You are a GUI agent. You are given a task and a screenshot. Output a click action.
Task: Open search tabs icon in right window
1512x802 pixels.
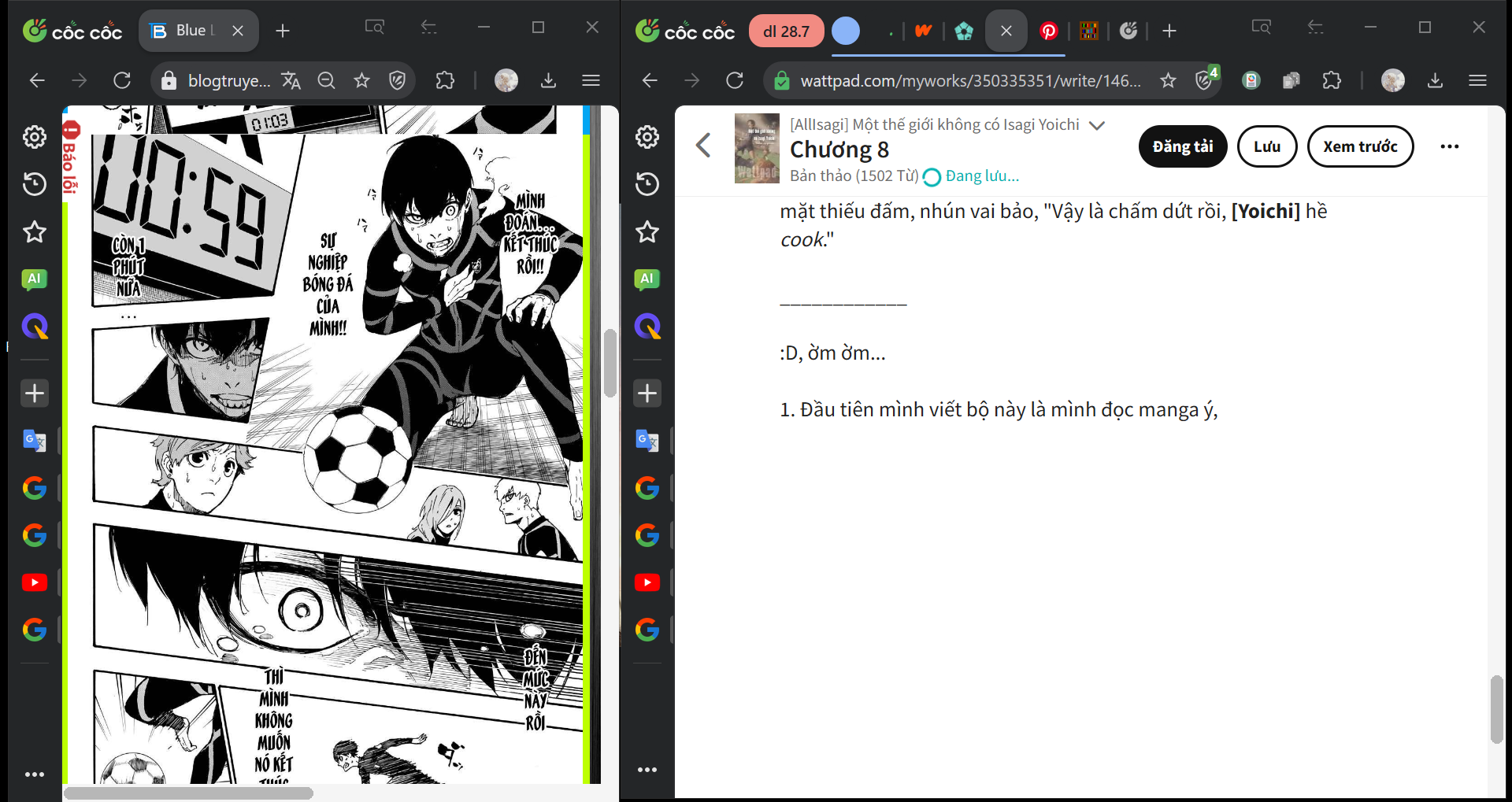1261,28
